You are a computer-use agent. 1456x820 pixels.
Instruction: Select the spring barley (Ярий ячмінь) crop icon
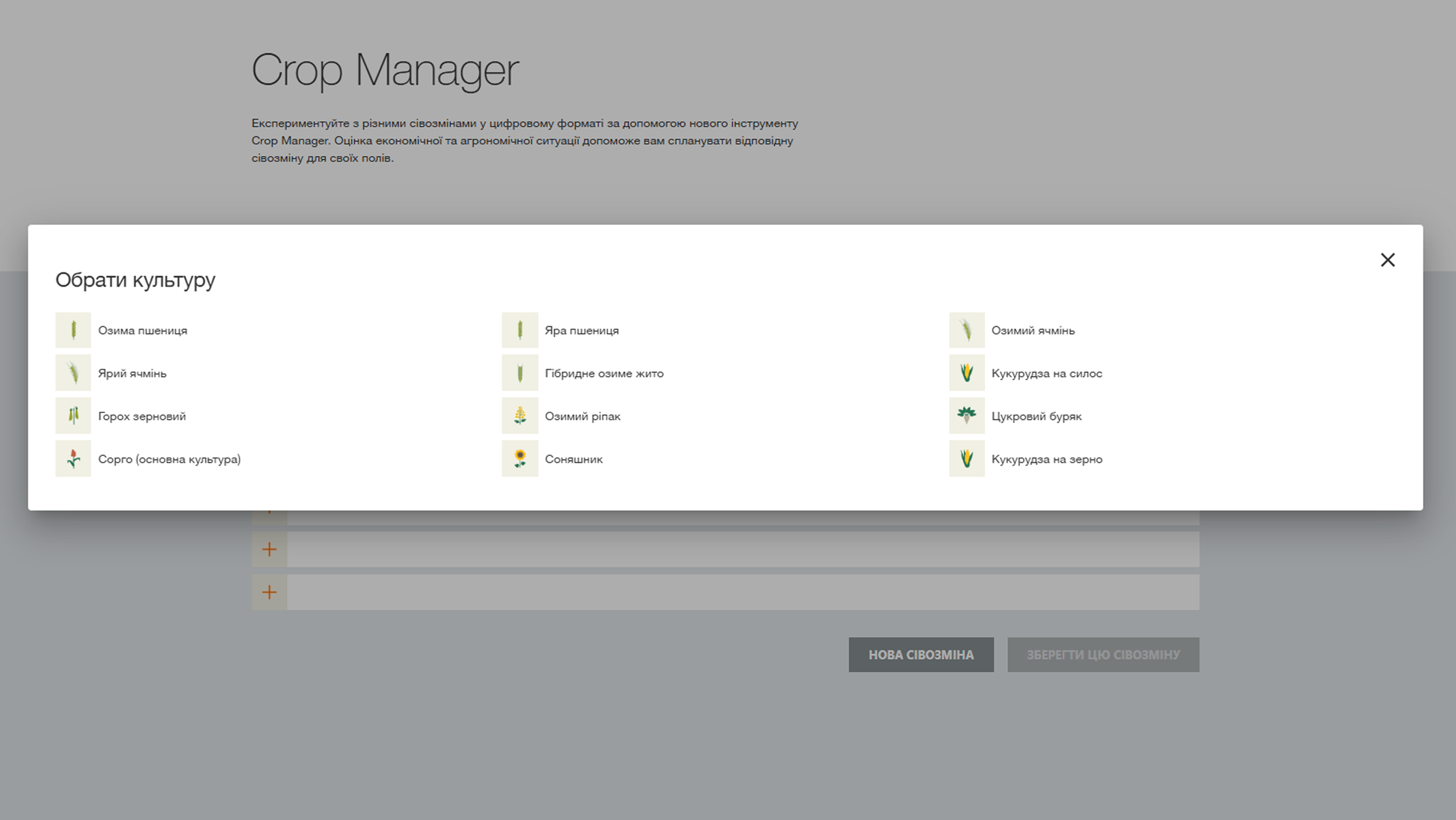click(73, 373)
